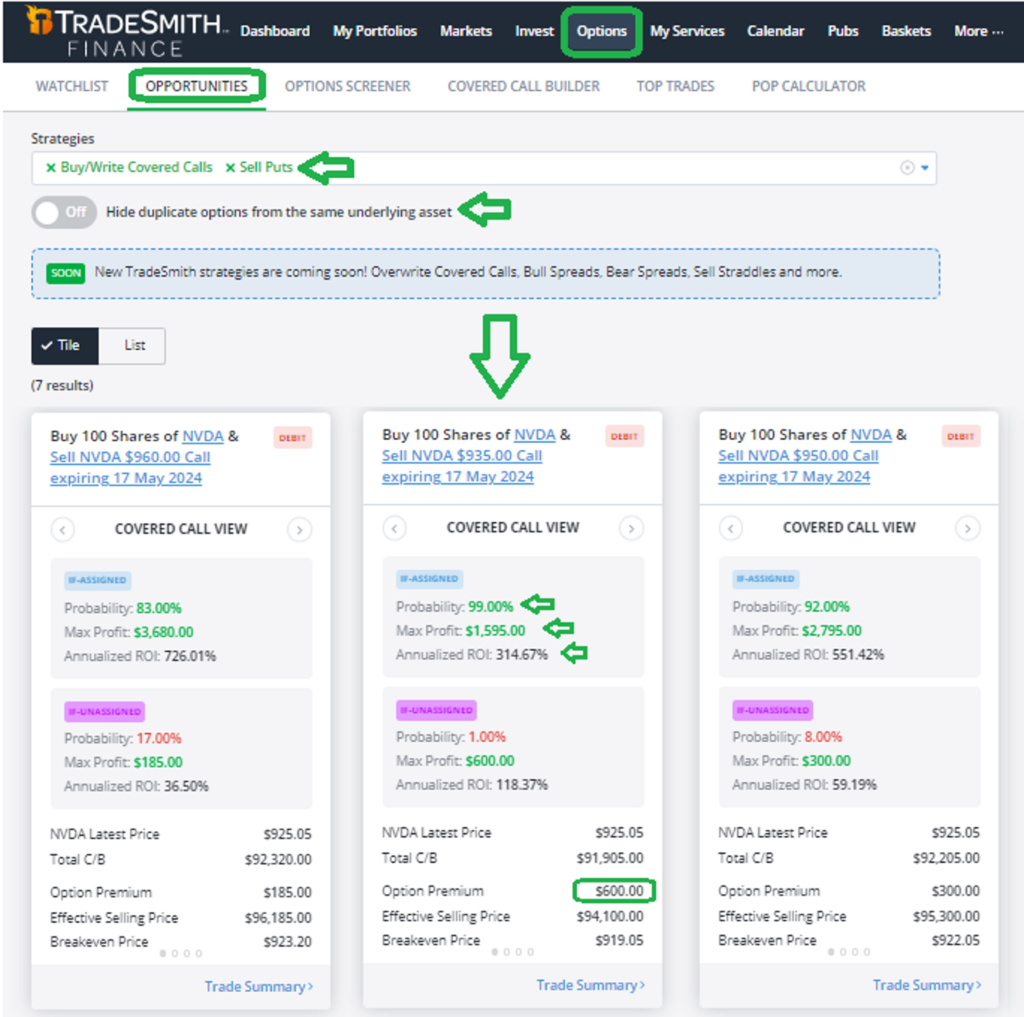Click DEBIT badge on $960.00 Call card
This screenshot has height=1017, width=1024.
(293, 438)
